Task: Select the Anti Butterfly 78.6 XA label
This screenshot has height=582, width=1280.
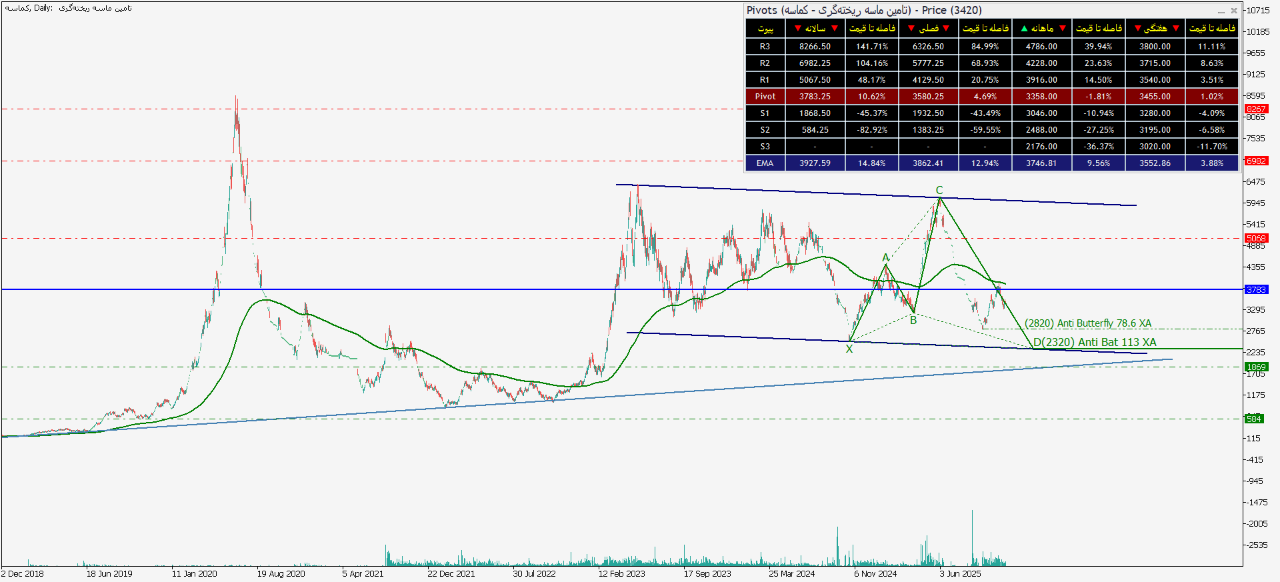Action: 1088,323
